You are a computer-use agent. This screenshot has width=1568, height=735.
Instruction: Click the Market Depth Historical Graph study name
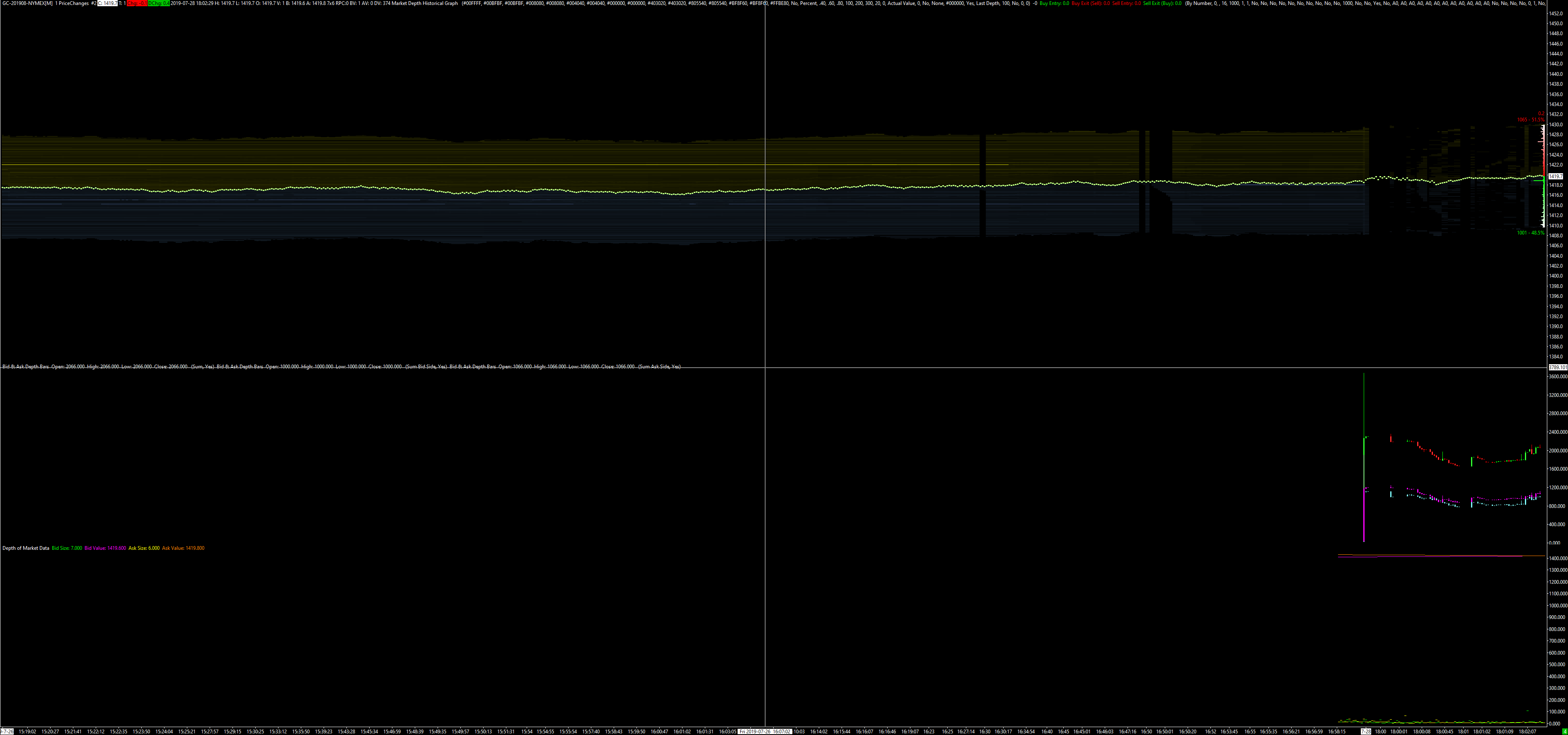pos(424,3)
